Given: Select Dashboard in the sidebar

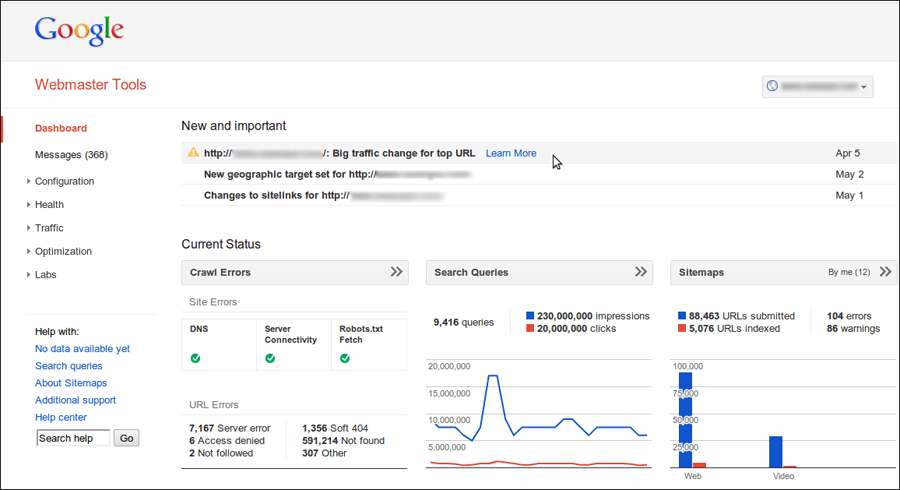Looking at the screenshot, I should point(61,129).
